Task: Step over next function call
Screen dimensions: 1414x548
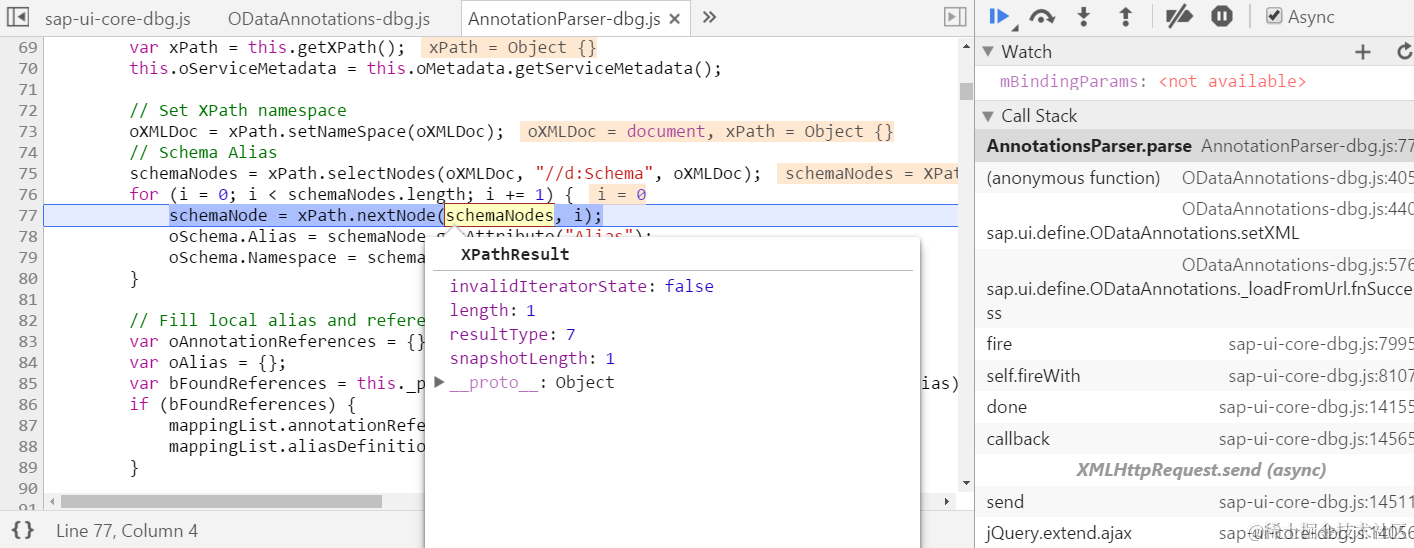Action: click(x=1042, y=16)
